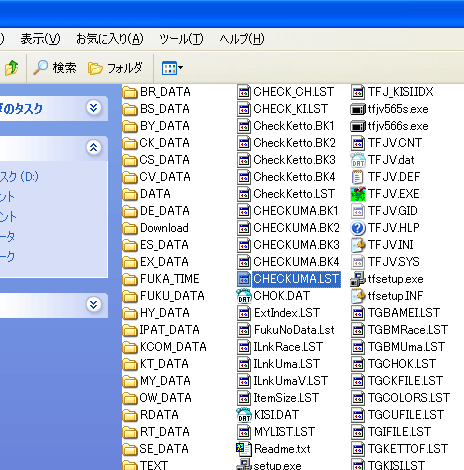The width and height of the screenshot is (464, 470).
Task: Click the 検索 search magnifier icon
Action: coord(41,68)
